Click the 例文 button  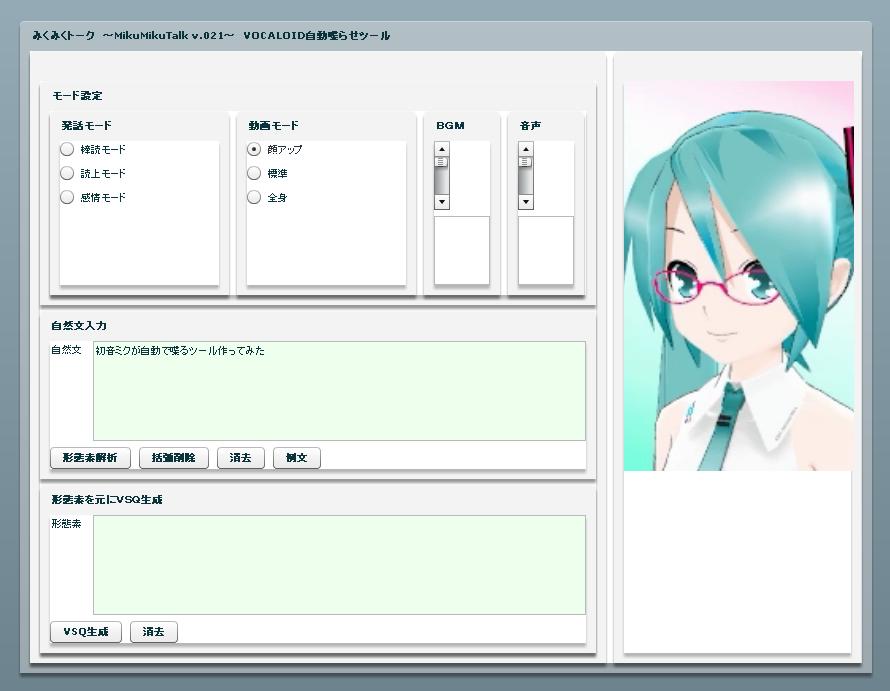(x=297, y=458)
